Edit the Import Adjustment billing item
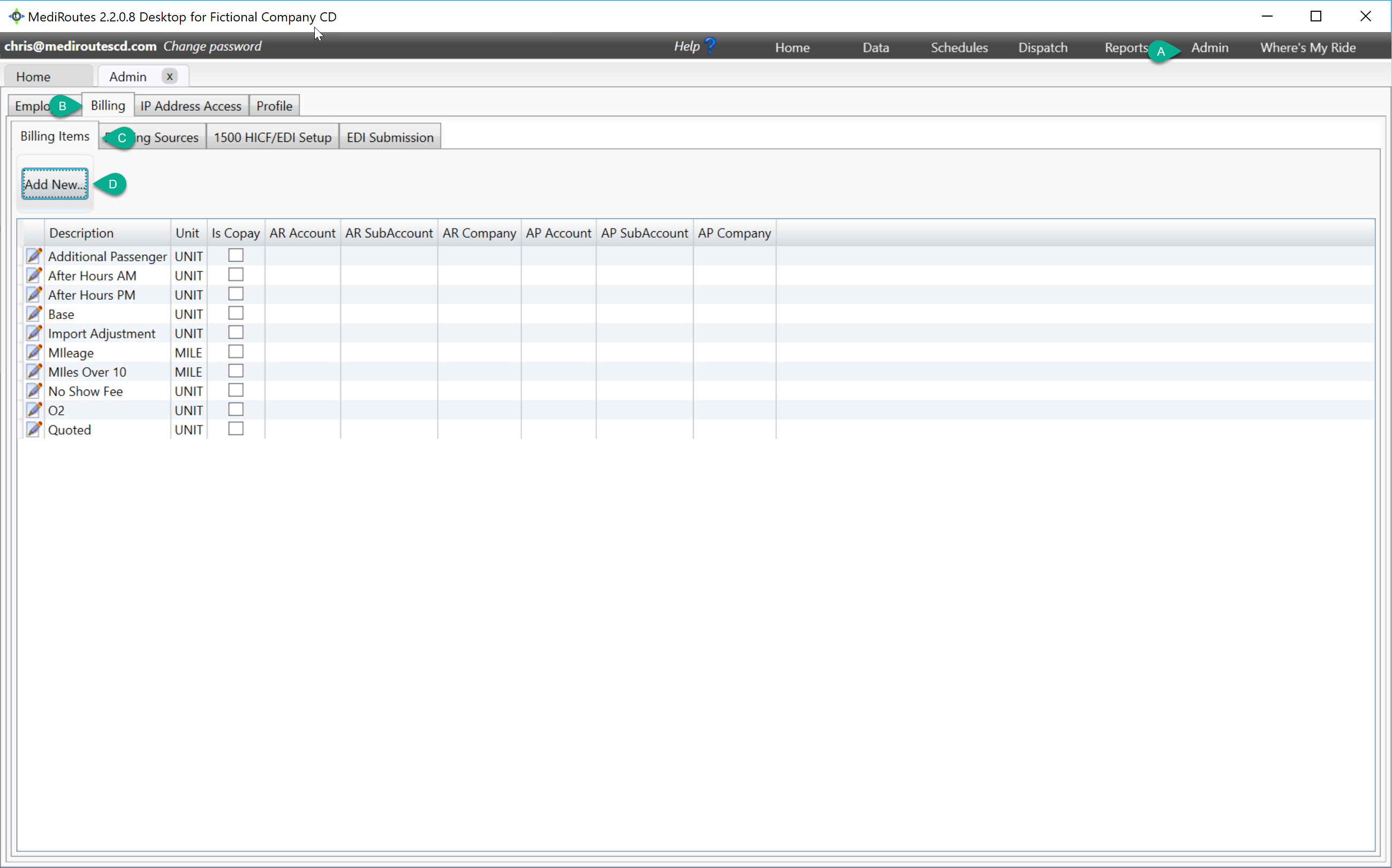Image resolution: width=1392 pixels, height=868 pixels. [33, 333]
